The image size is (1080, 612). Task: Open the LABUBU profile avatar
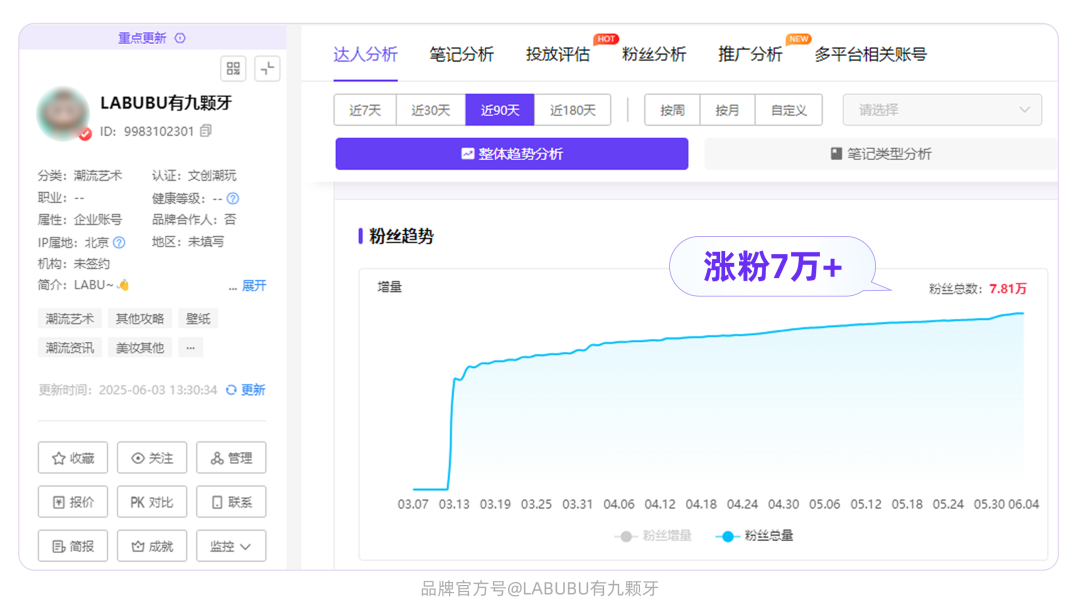tap(63, 113)
